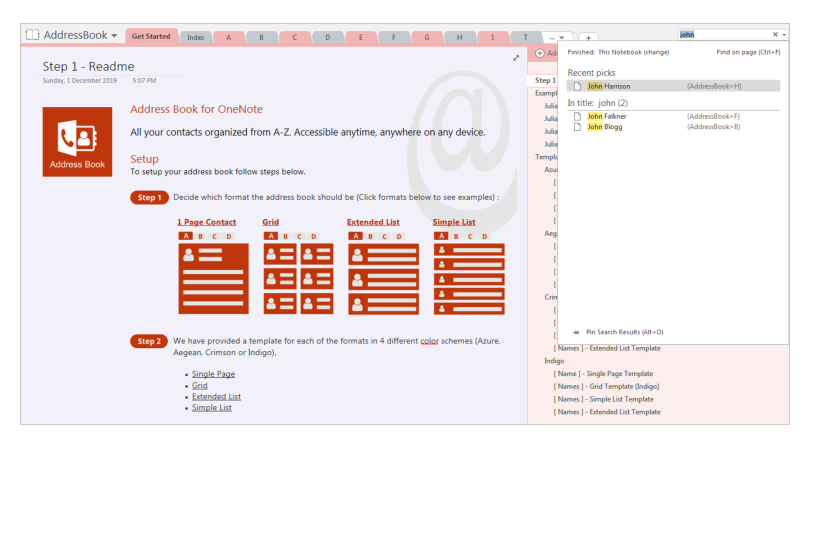This screenshot has width=820, height=560.
Task: Clear the search with X button
Action: [775, 35]
